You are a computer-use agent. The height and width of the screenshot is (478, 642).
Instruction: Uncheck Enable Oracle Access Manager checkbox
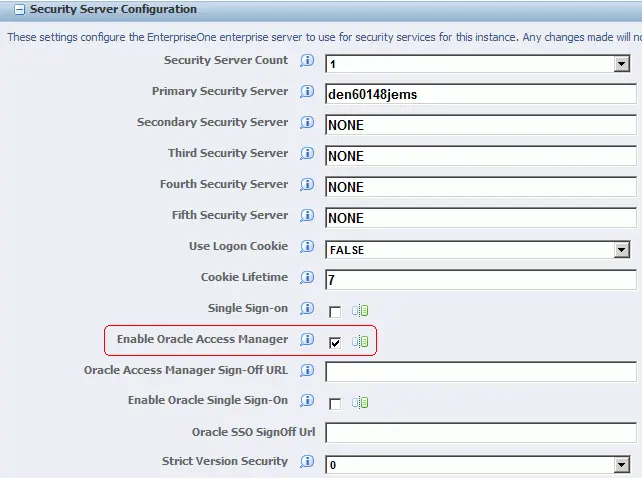pos(335,342)
